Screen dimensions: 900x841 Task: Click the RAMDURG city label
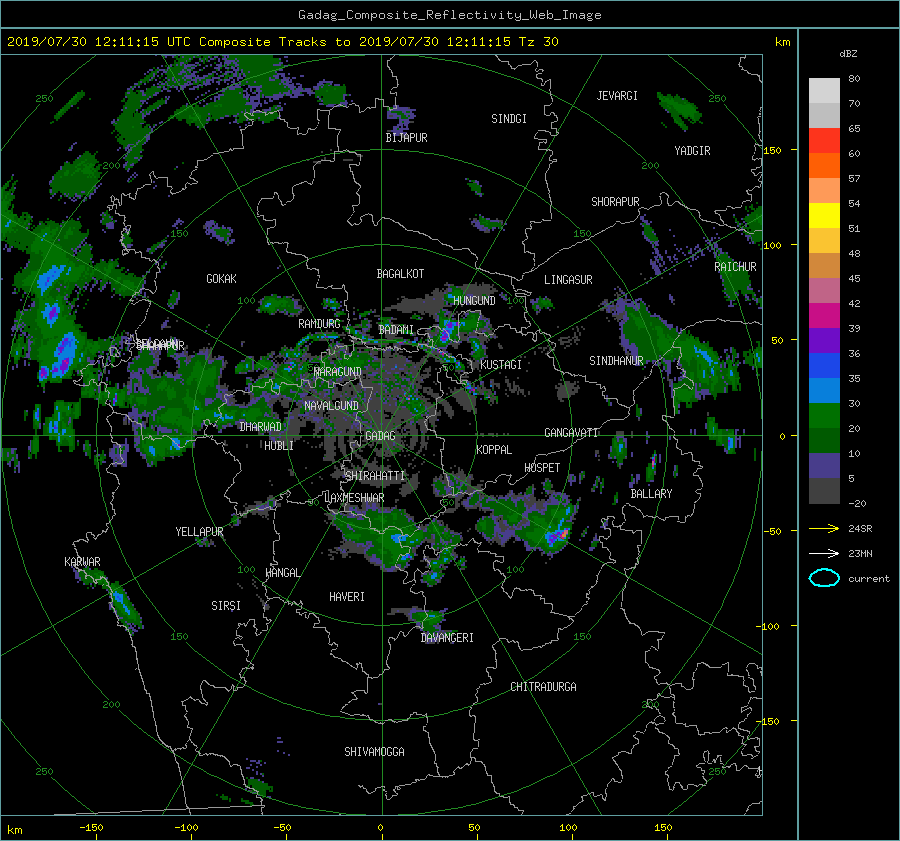tap(319, 324)
